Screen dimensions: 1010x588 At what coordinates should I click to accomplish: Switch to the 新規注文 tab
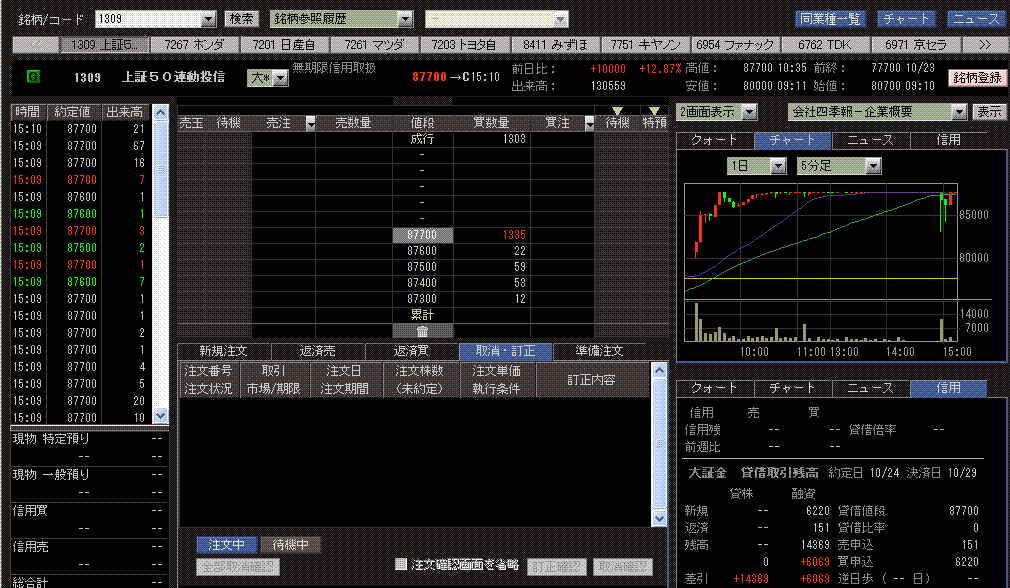(x=223, y=351)
